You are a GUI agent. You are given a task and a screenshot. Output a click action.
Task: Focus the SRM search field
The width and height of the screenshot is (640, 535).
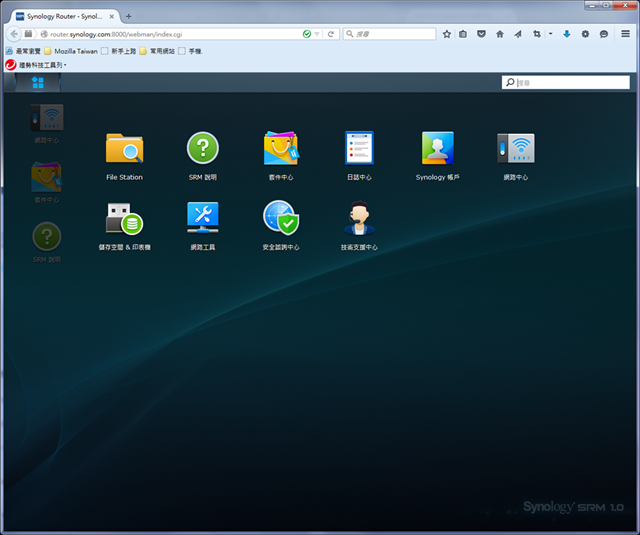(x=566, y=82)
